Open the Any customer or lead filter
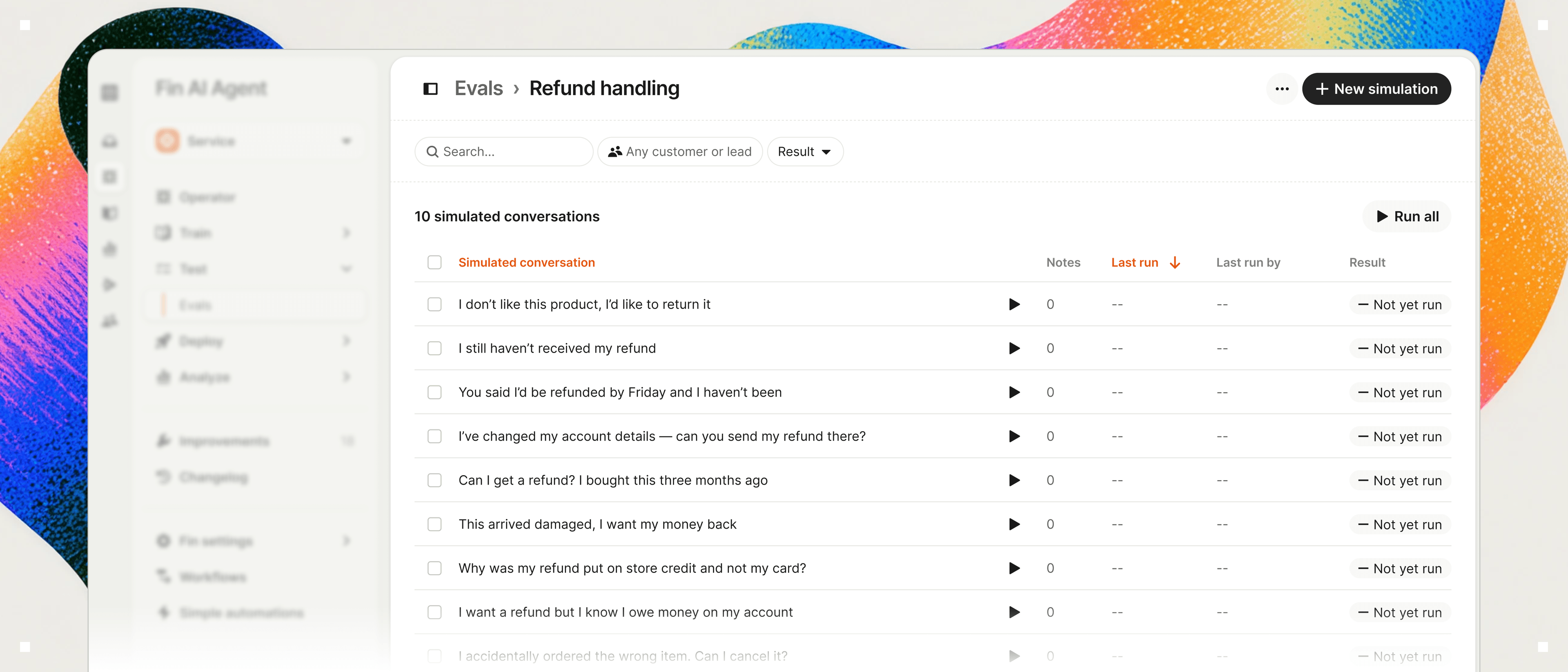 tap(680, 151)
